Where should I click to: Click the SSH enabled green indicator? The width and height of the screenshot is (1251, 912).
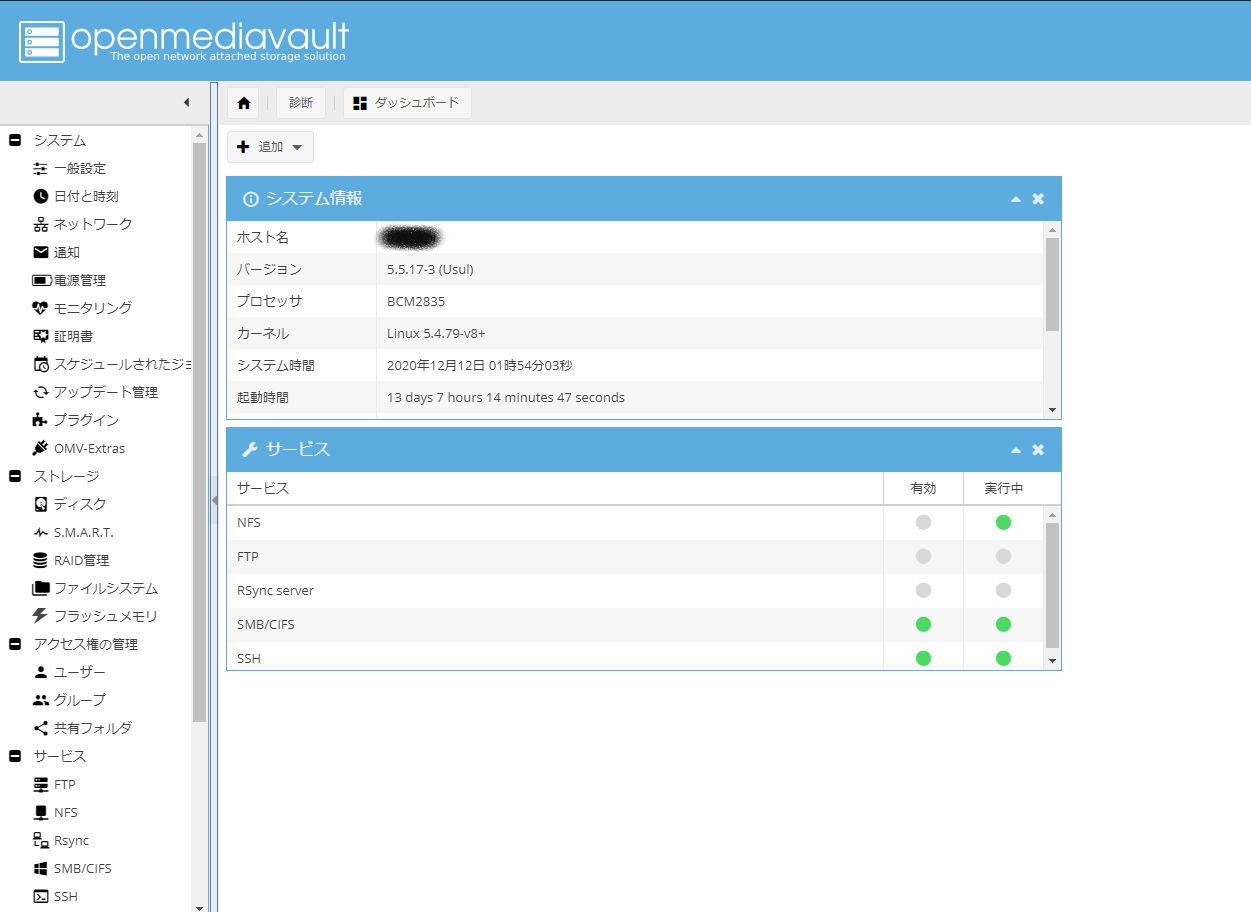pyautogui.click(x=923, y=658)
